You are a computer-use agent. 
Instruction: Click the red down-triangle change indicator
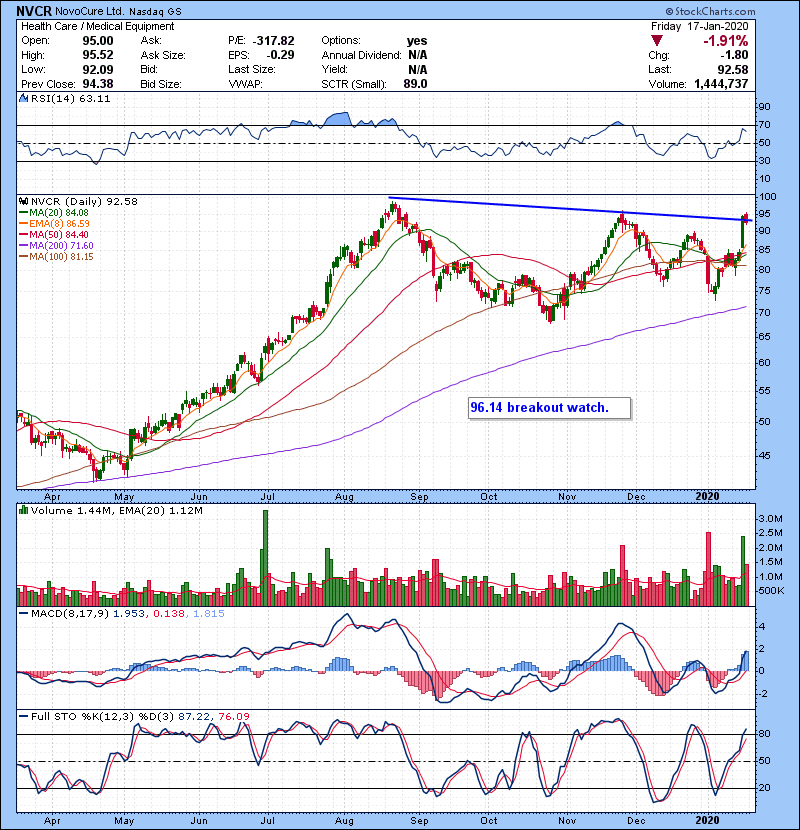657,41
